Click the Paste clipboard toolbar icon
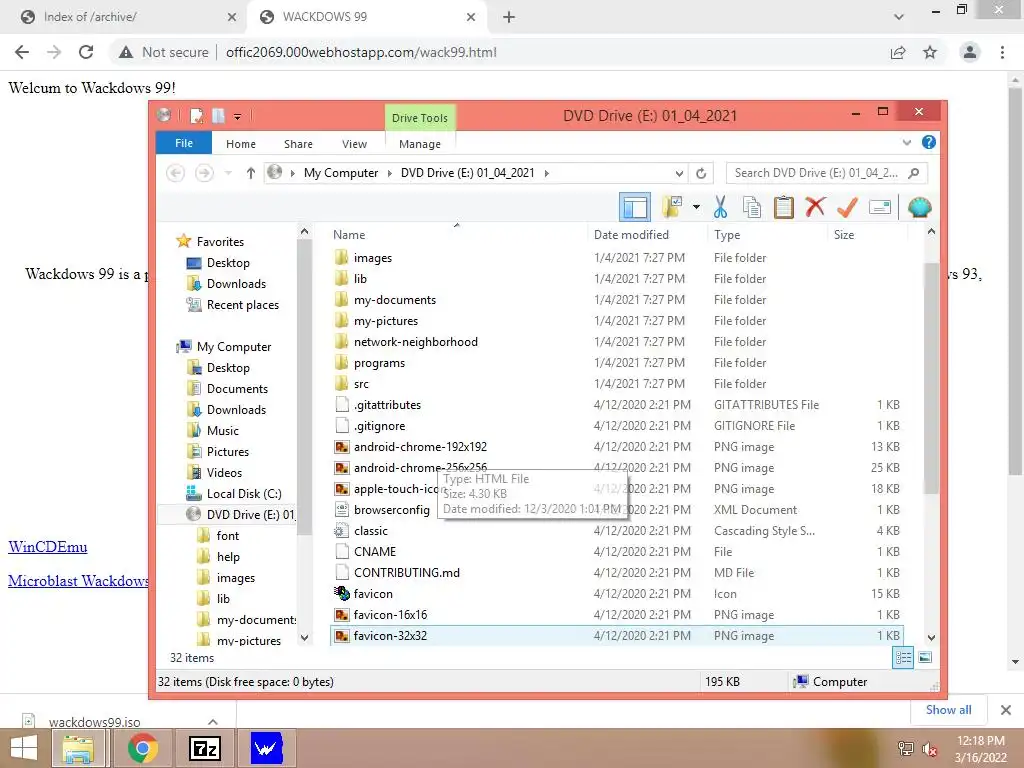The image size is (1024, 768). pos(784,207)
